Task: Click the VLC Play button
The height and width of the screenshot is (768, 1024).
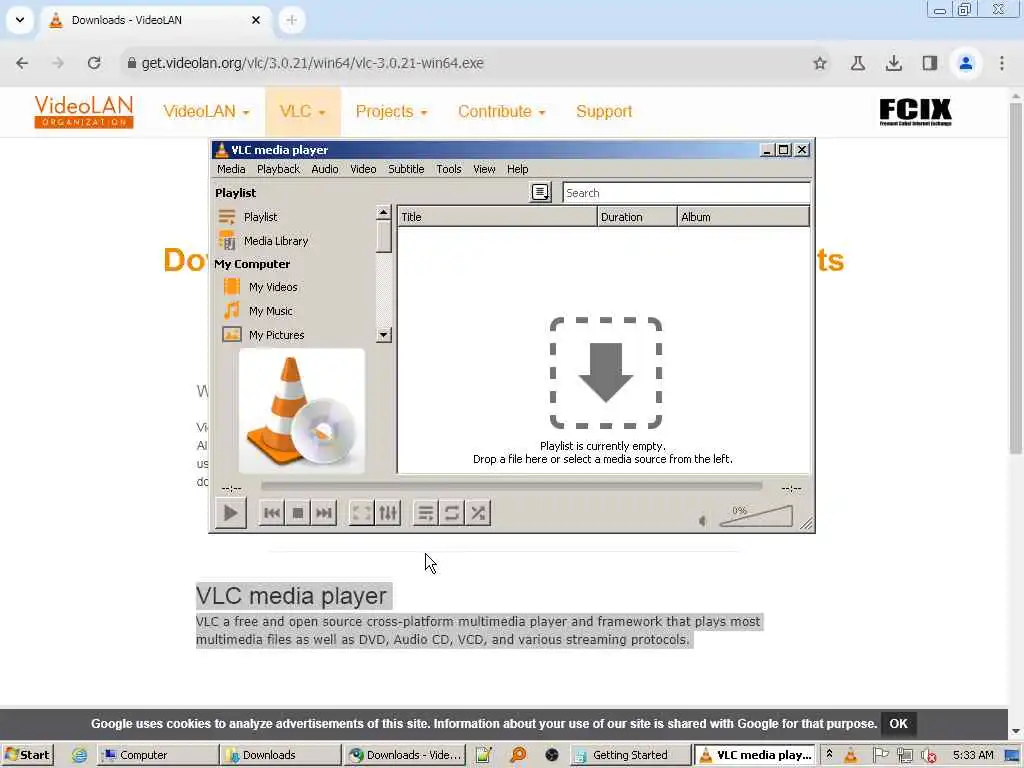Action: coord(231,513)
